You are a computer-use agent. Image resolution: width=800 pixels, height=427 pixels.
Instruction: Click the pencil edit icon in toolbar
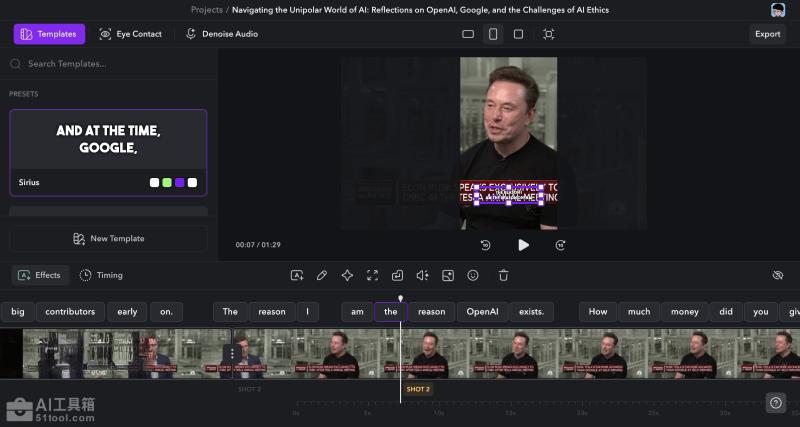pyautogui.click(x=322, y=275)
